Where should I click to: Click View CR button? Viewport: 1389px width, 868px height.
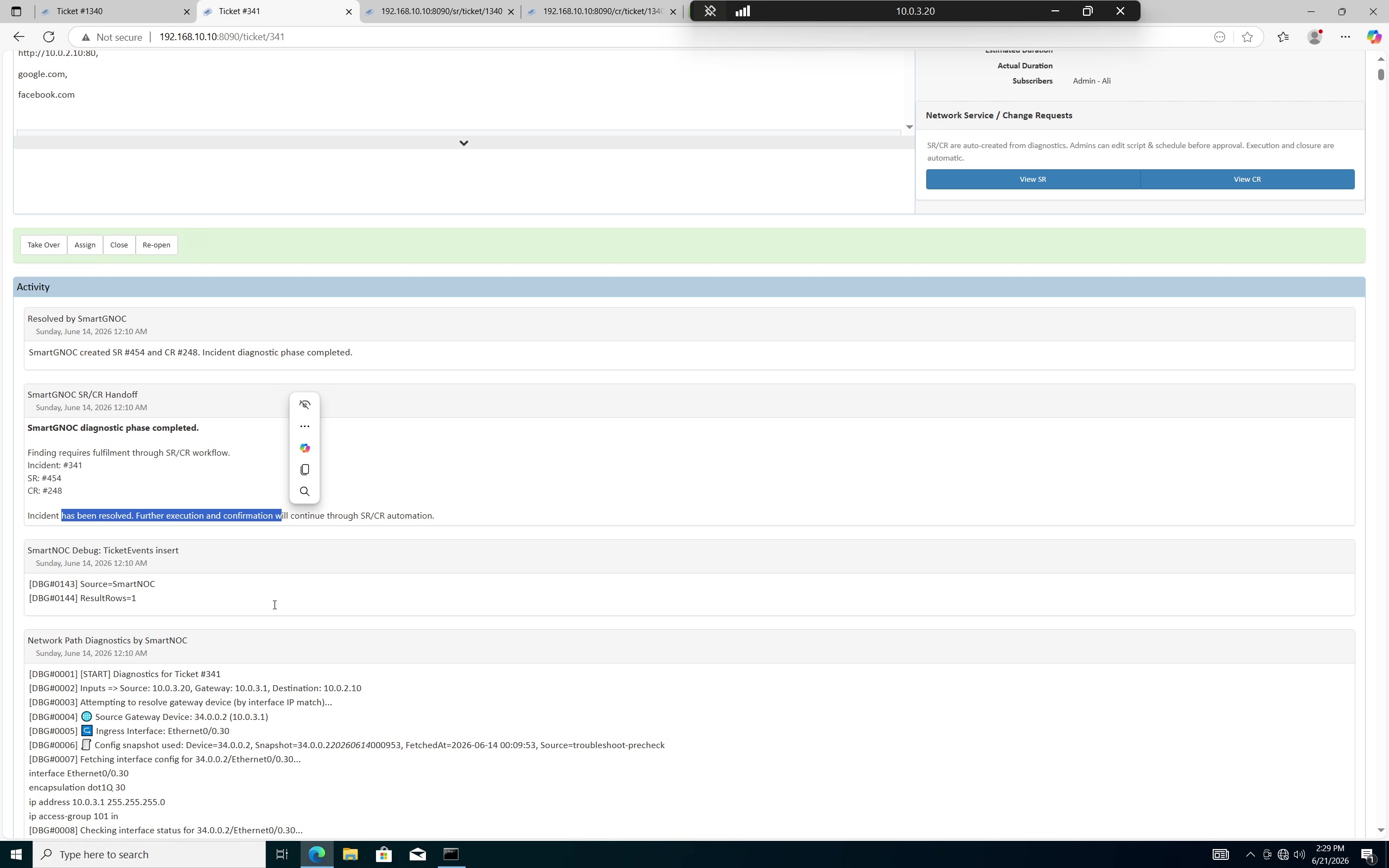pyautogui.click(x=1247, y=179)
